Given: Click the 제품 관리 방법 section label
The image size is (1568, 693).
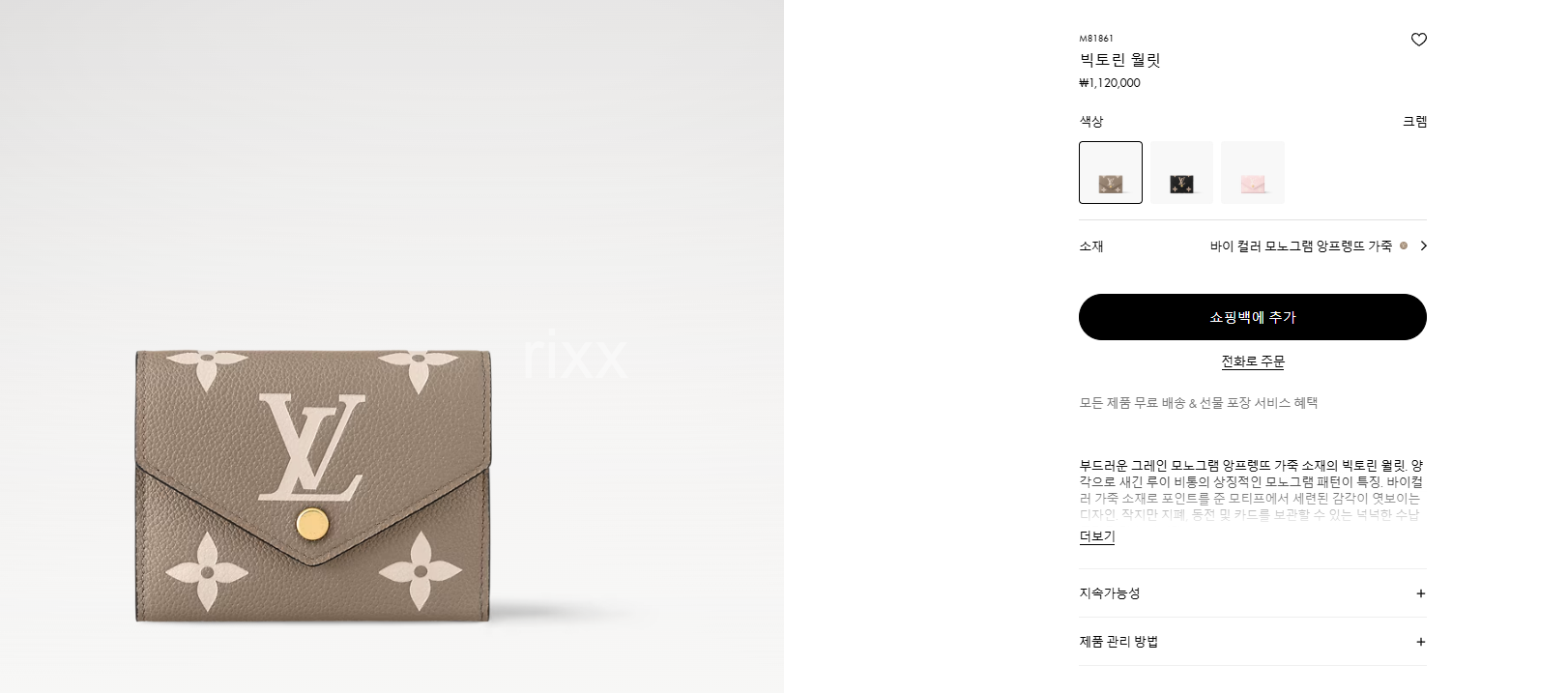Looking at the screenshot, I should click(1118, 642).
